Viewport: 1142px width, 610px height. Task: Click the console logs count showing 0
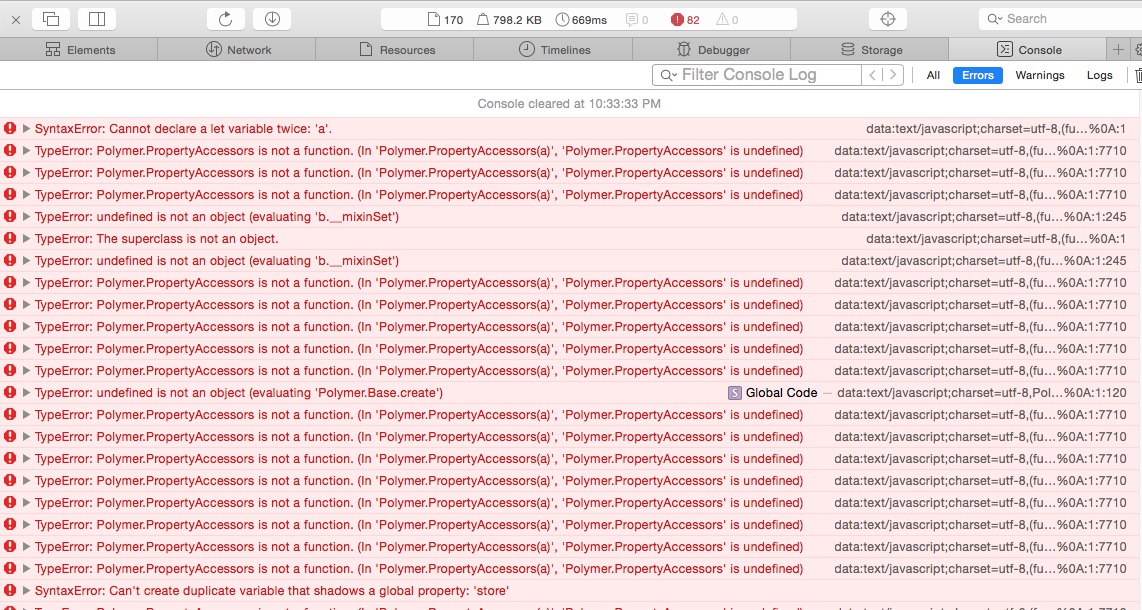(x=637, y=20)
